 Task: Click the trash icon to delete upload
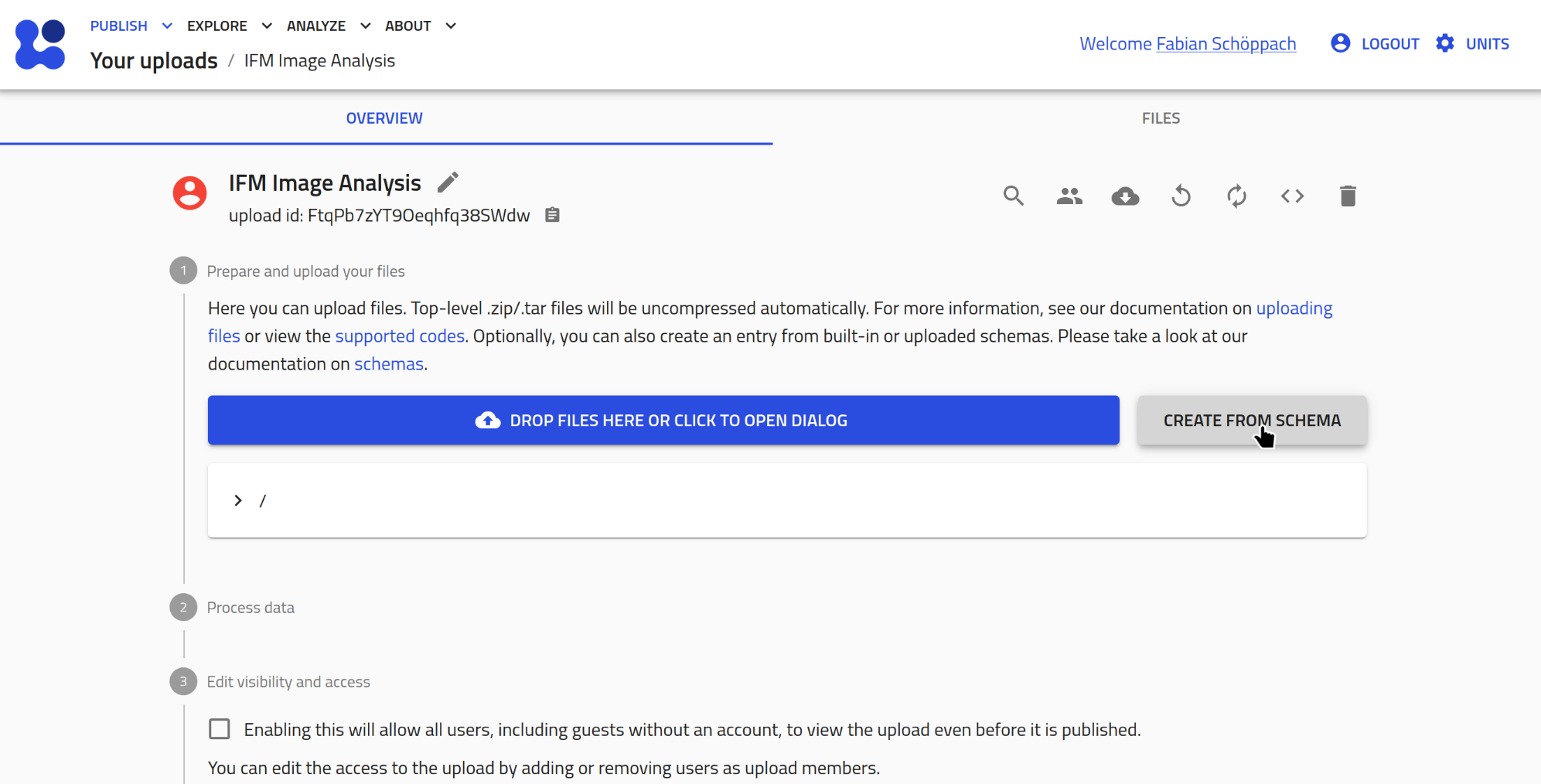(1348, 196)
